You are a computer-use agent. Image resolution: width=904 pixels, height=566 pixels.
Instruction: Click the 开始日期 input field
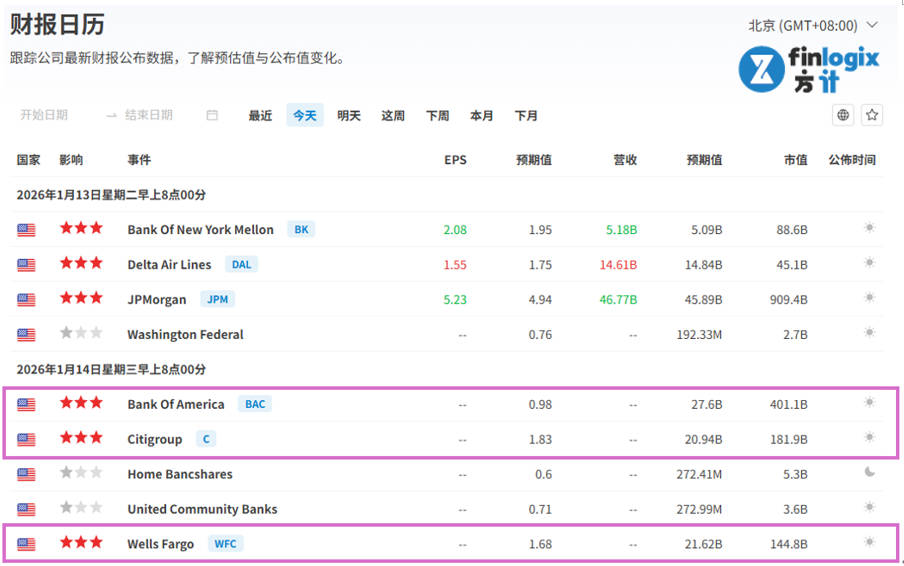(x=45, y=115)
